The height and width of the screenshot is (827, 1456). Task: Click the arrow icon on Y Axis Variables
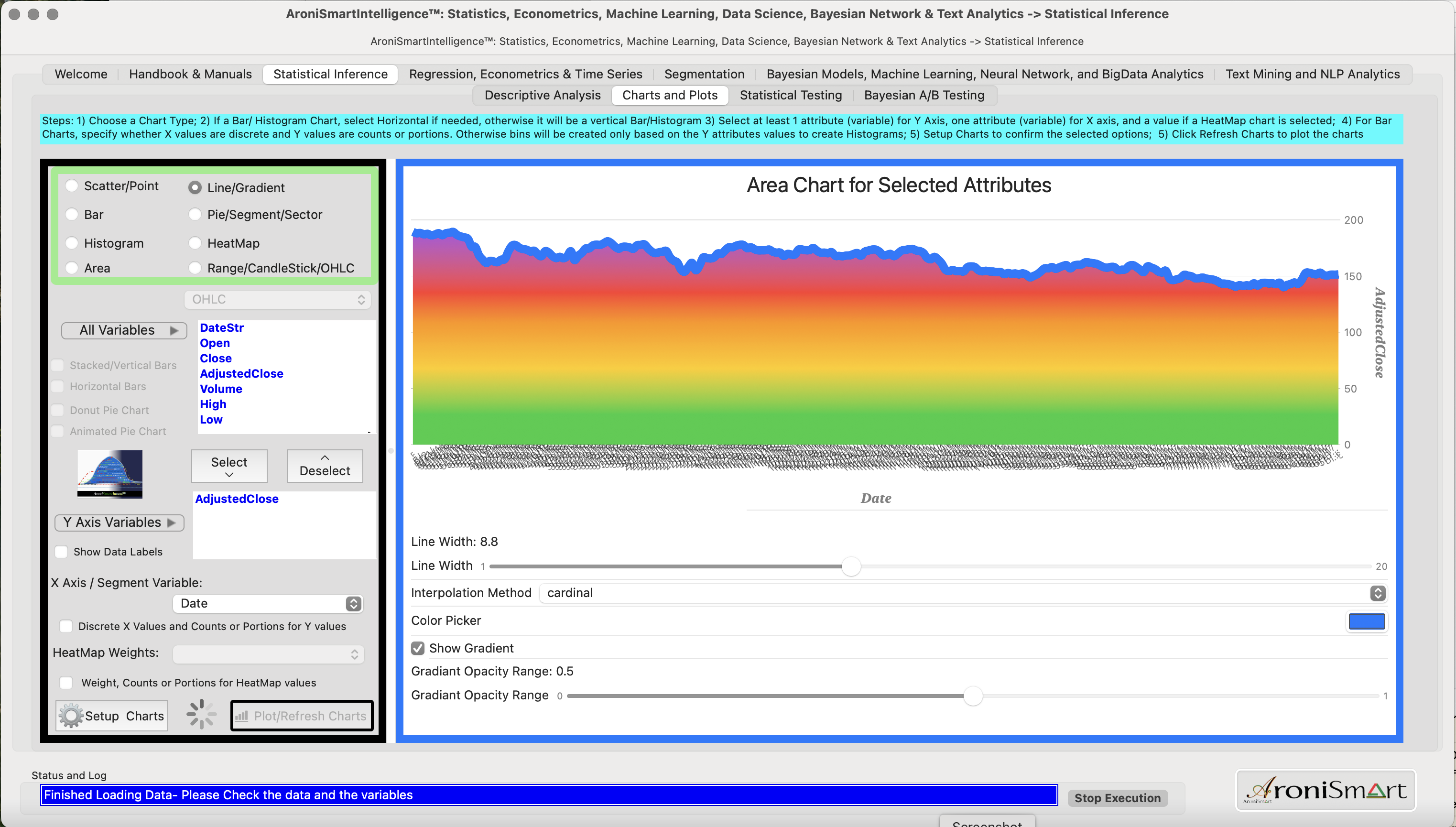(172, 522)
